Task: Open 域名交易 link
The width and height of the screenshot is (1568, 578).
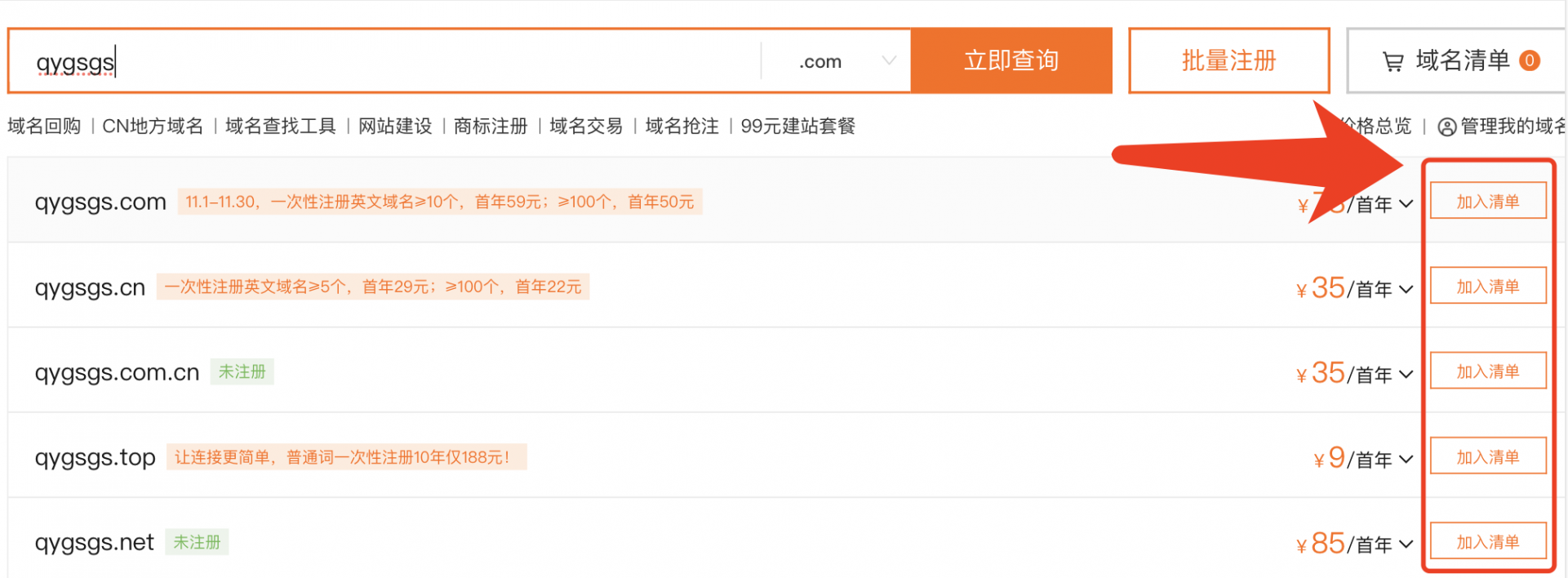Action: click(586, 127)
